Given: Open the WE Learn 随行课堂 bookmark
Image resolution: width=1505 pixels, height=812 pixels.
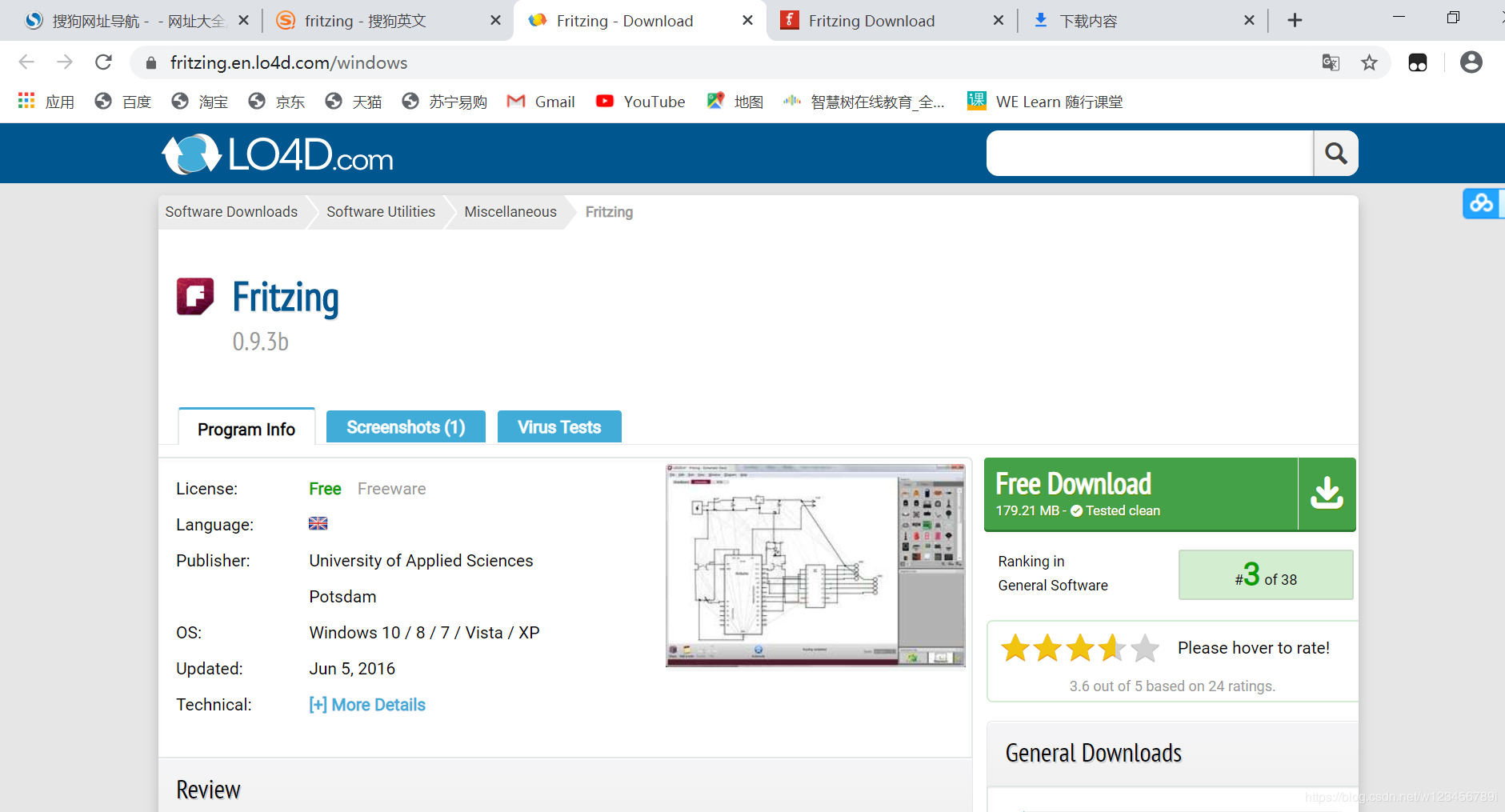Looking at the screenshot, I should pos(1044,101).
